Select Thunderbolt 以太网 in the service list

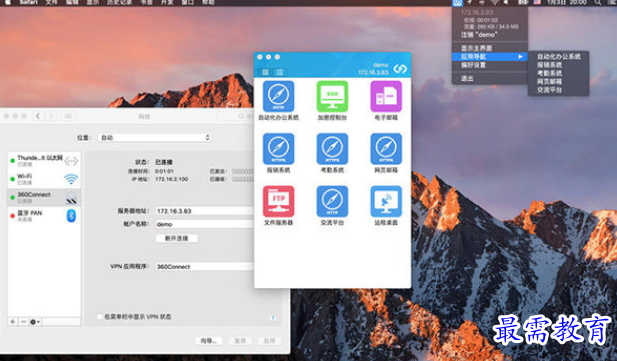44,161
